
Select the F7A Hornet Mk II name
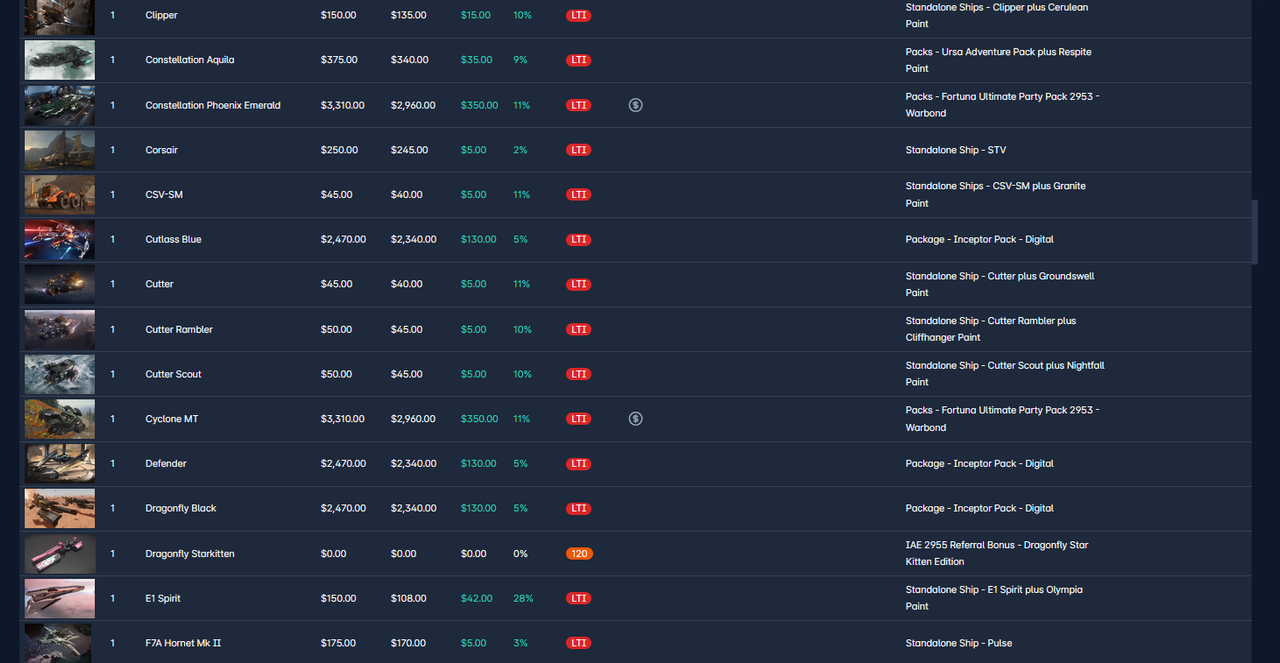183,643
